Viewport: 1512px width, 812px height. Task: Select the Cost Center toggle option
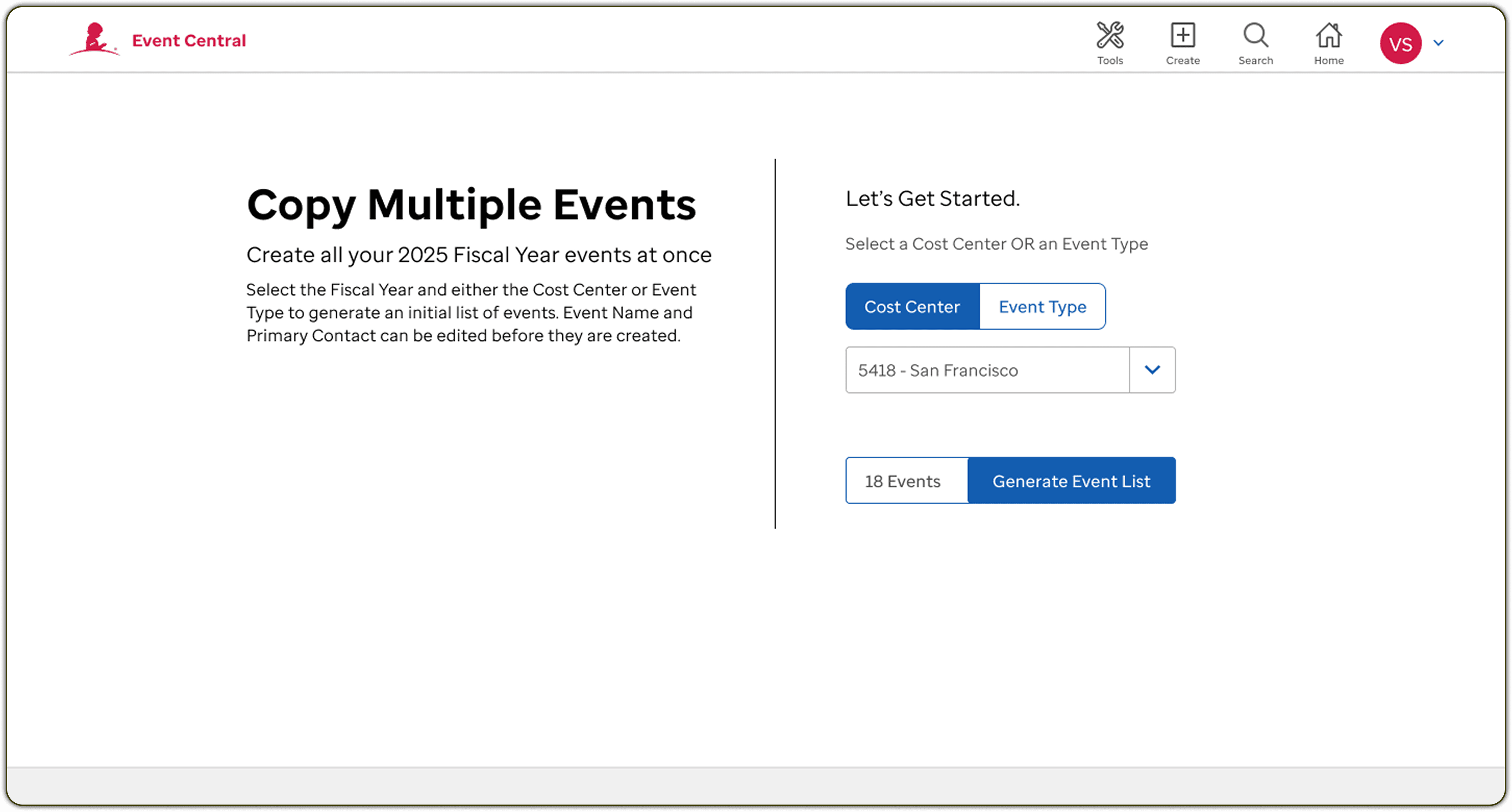click(x=912, y=306)
